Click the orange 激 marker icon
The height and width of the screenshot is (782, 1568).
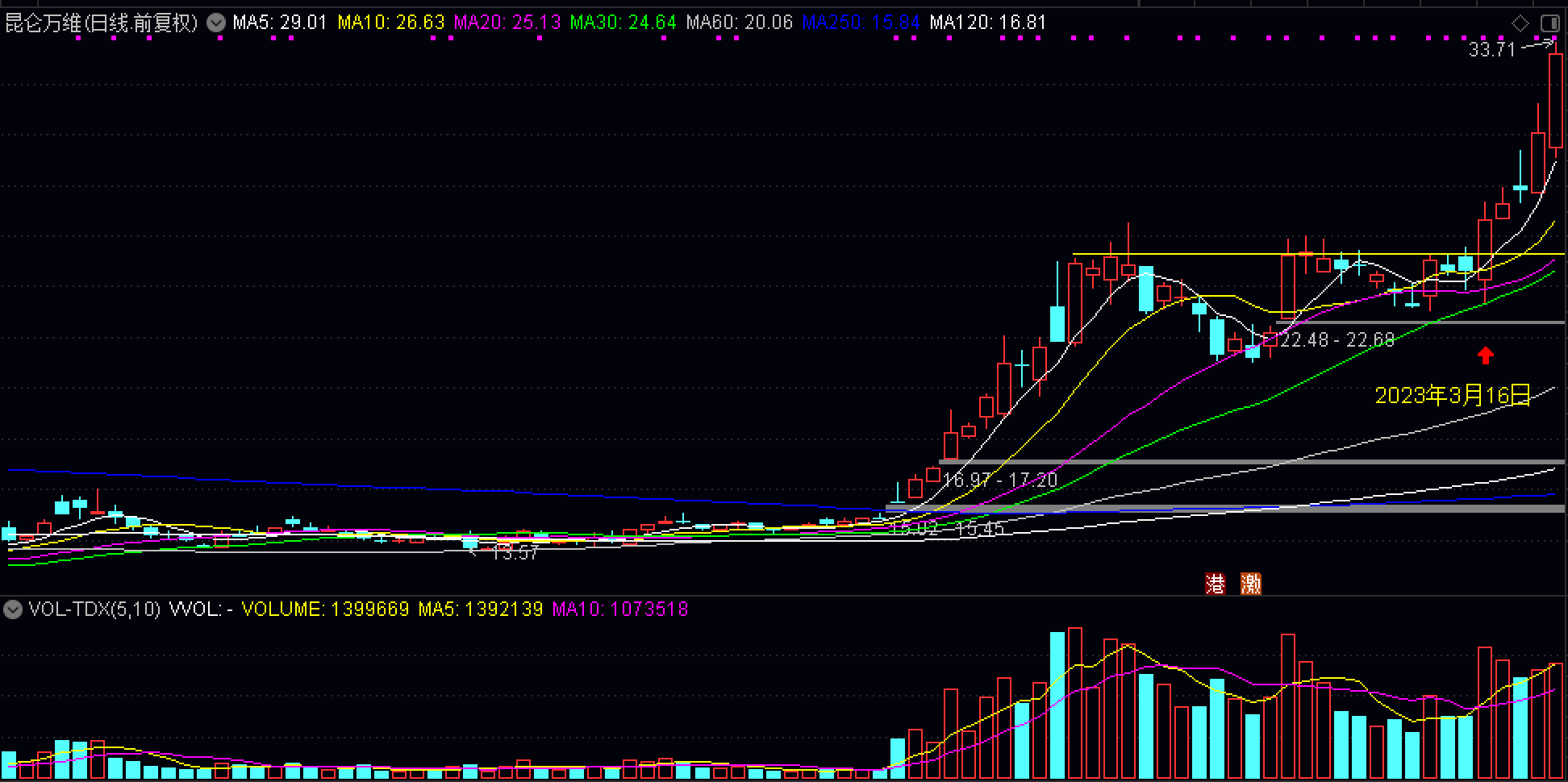[x=1251, y=584]
